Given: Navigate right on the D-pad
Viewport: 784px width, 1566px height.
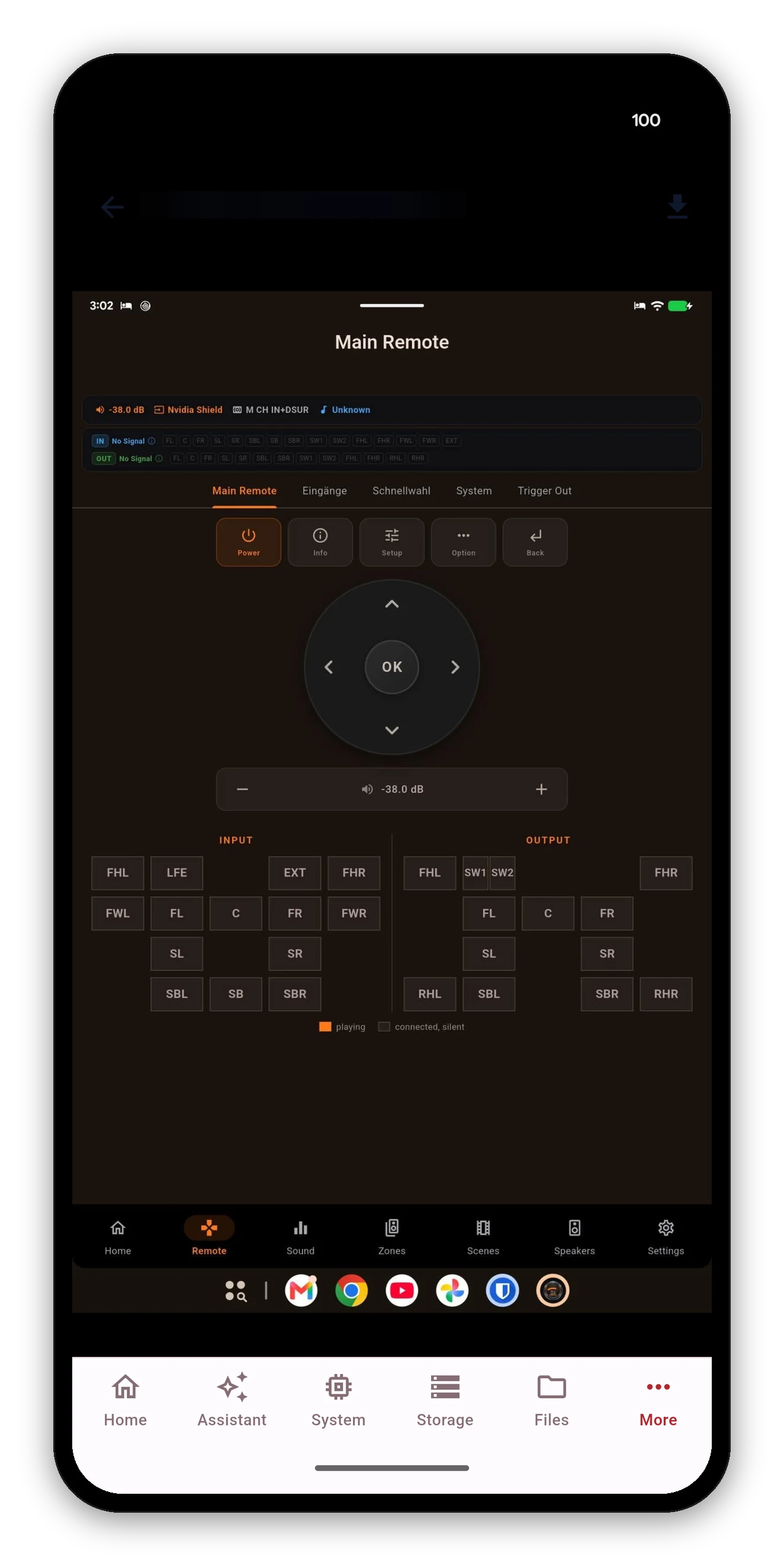Looking at the screenshot, I should [x=455, y=667].
